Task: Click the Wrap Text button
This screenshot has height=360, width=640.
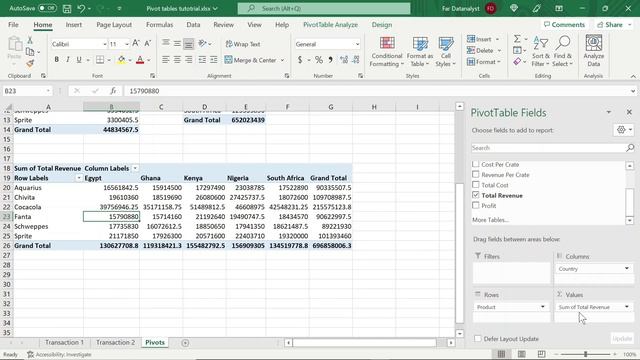Action: click(243, 44)
